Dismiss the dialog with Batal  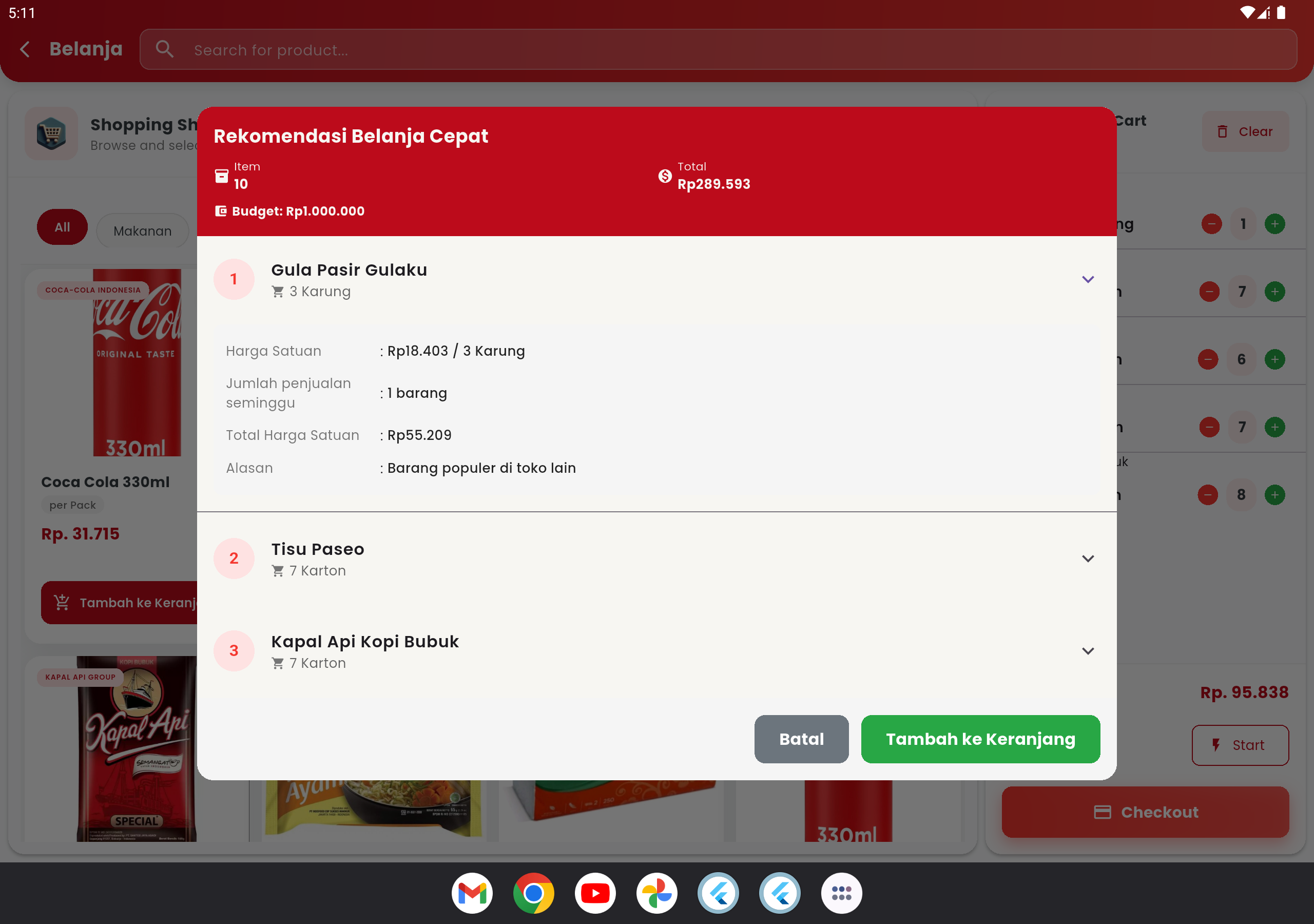tap(801, 739)
